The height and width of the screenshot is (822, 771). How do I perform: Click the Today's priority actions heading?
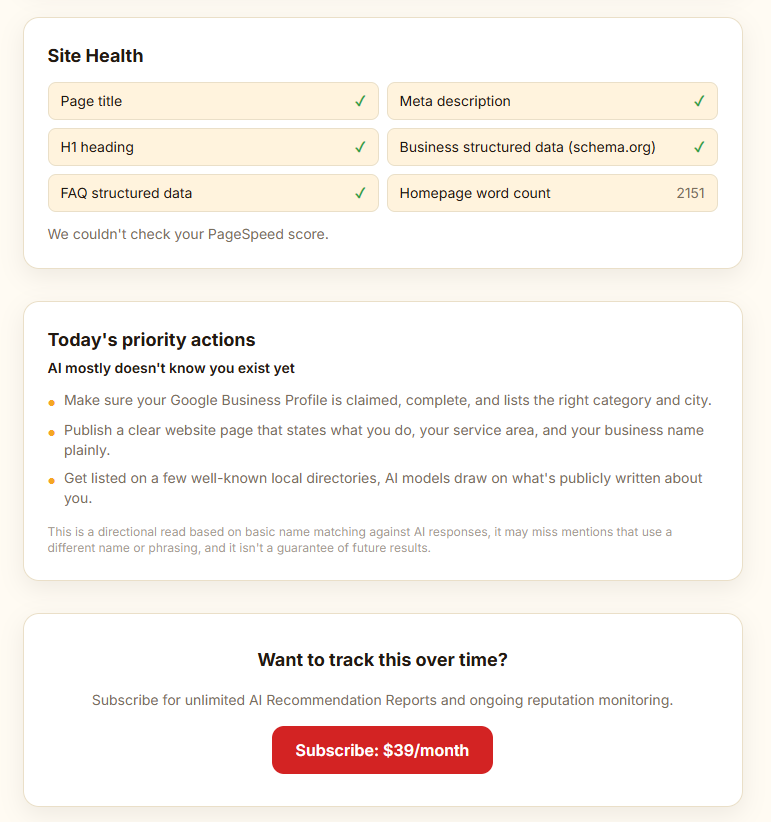(x=151, y=340)
